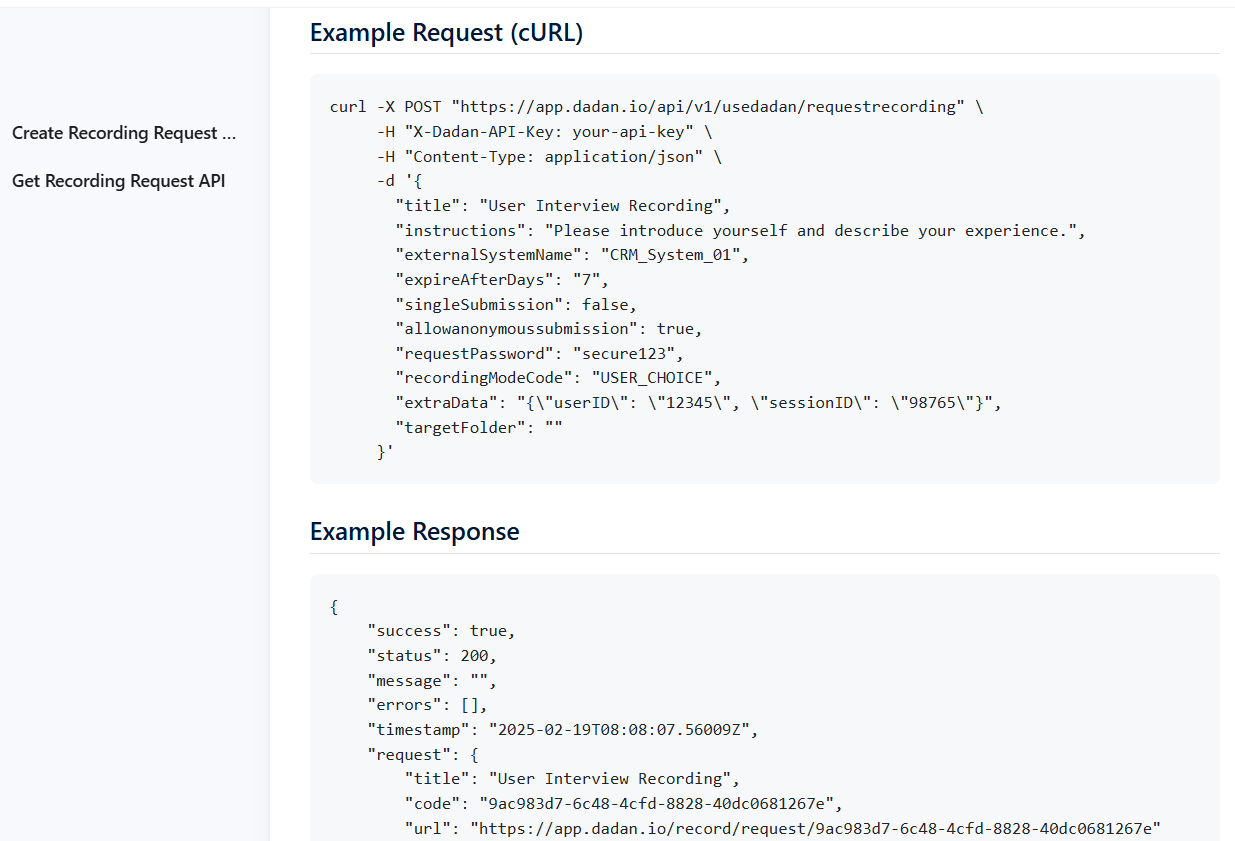Click the "recordingModeCode": "USER_CHOICE" line
The height and width of the screenshot is (841, 1235).
(558, 378)
